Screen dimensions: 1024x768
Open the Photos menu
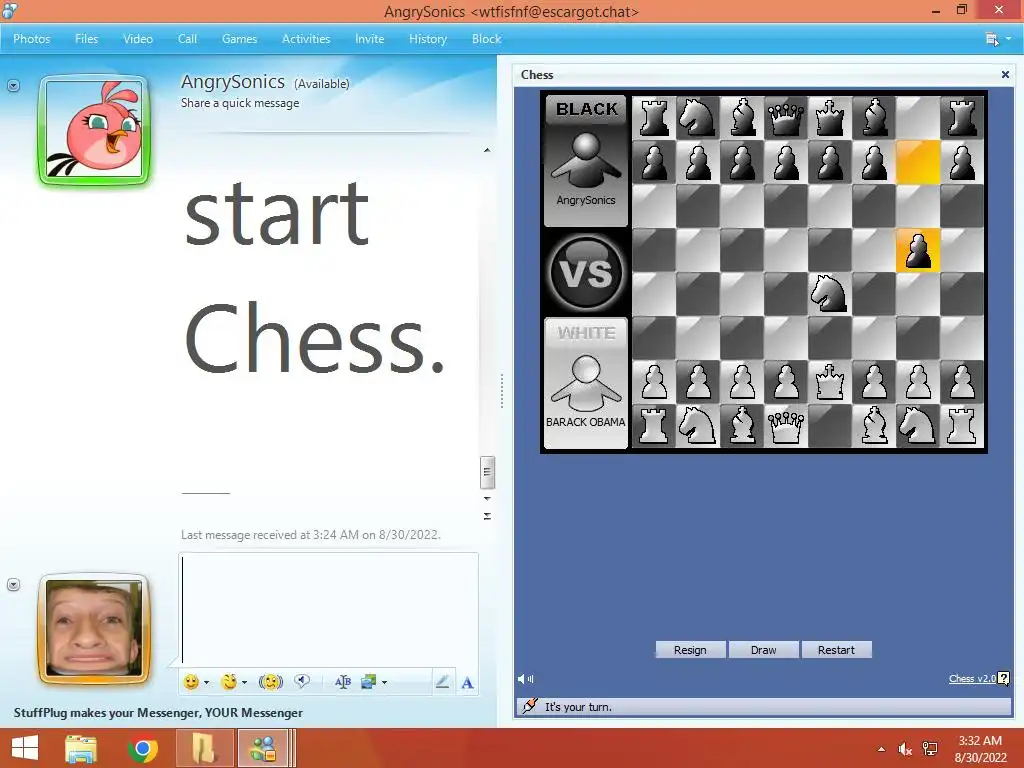pos(31,39)
